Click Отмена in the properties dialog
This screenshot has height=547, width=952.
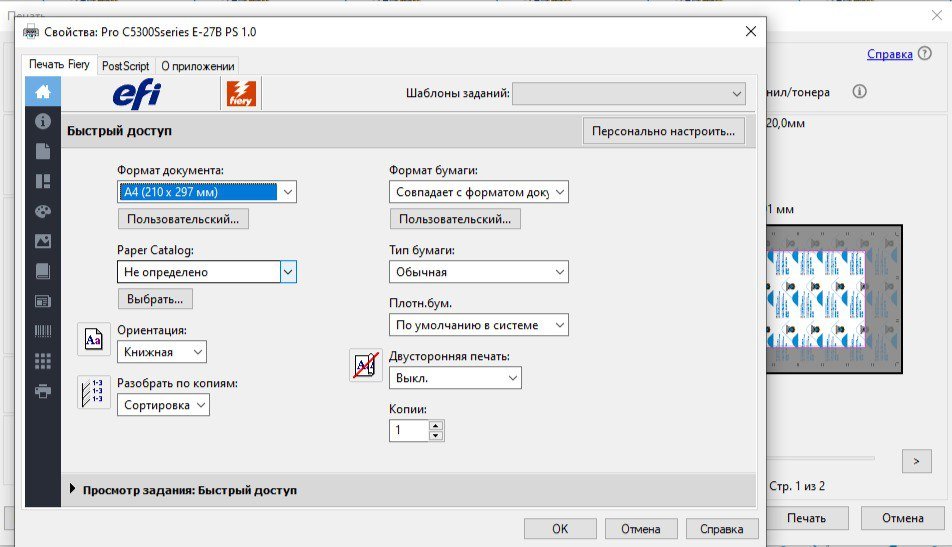click(641, 529)
